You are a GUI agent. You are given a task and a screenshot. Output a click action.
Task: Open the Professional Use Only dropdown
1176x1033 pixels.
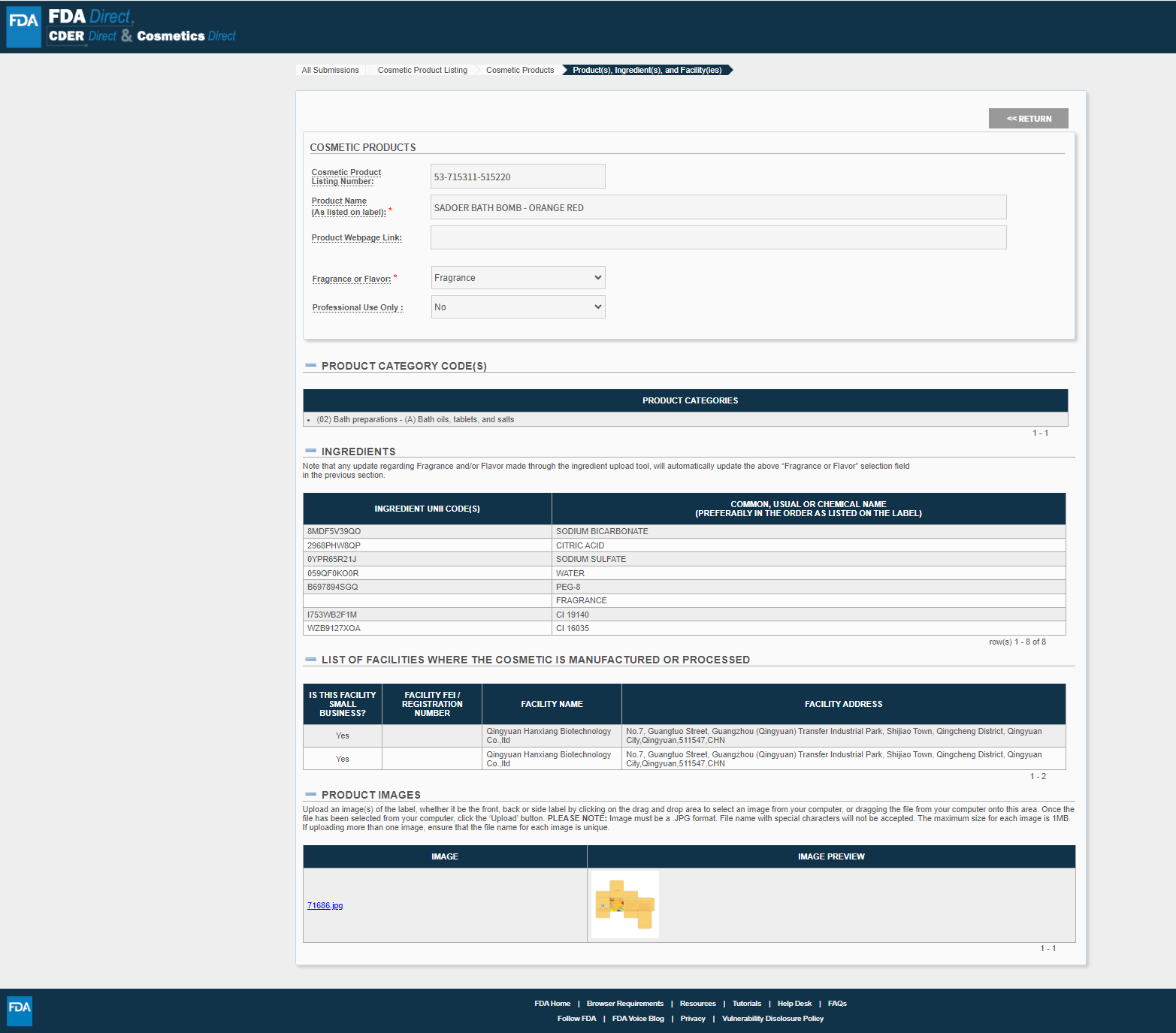click(518, 307)
